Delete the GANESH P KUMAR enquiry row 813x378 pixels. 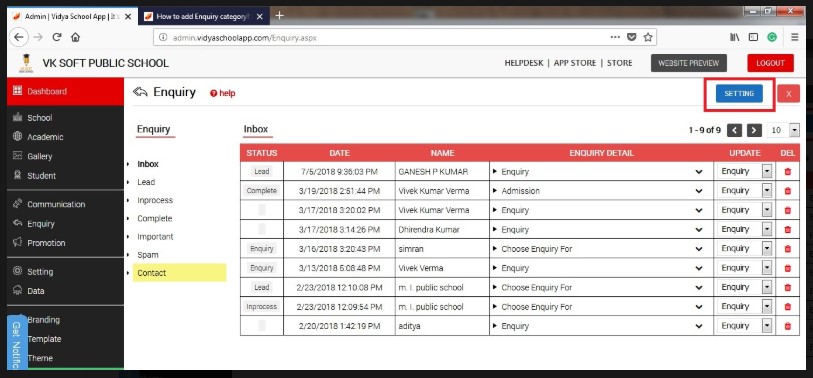click(x=788, y=172)
